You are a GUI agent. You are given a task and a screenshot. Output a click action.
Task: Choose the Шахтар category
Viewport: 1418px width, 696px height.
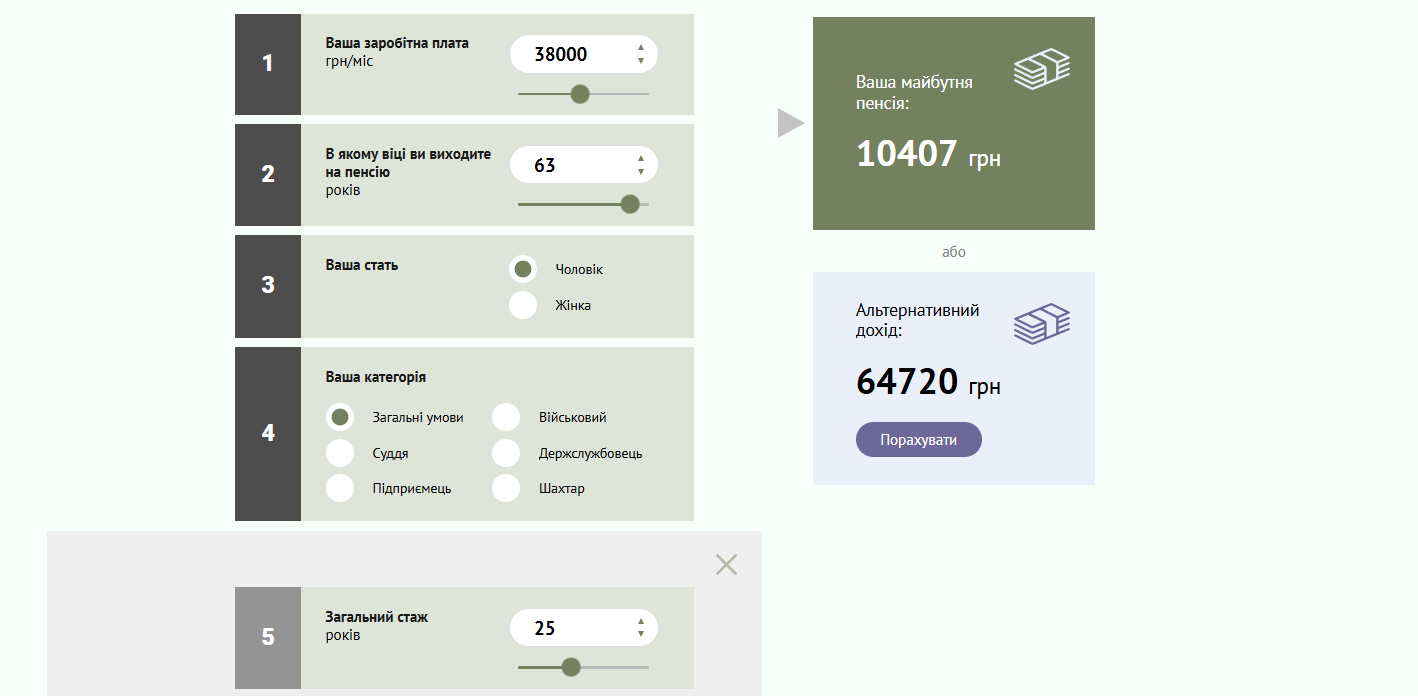tap(506, 488)
